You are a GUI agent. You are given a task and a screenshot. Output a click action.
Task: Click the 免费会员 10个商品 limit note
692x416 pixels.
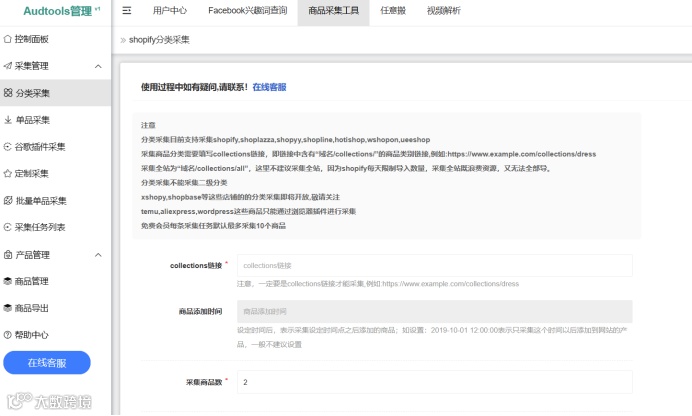pos(213,225)
